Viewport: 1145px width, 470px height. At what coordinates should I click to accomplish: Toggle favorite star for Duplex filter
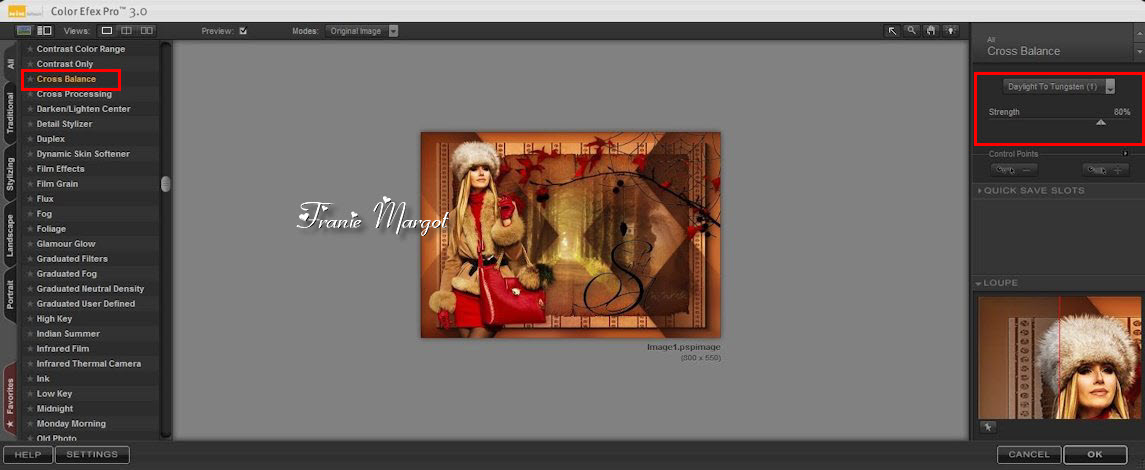click(30, 139)
